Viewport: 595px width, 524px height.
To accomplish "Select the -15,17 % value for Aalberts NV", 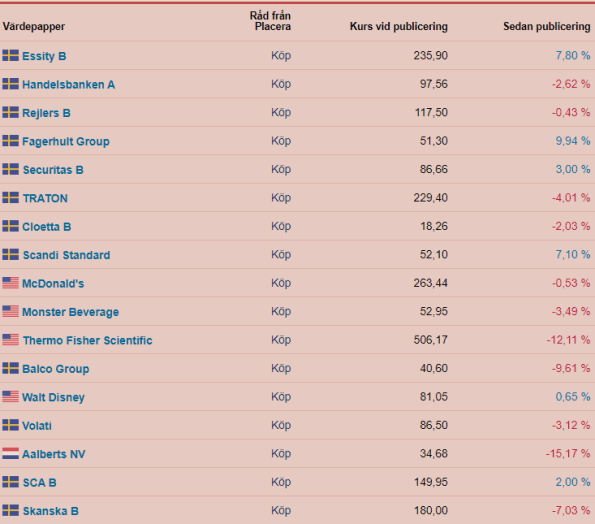I will click(568, 454).
